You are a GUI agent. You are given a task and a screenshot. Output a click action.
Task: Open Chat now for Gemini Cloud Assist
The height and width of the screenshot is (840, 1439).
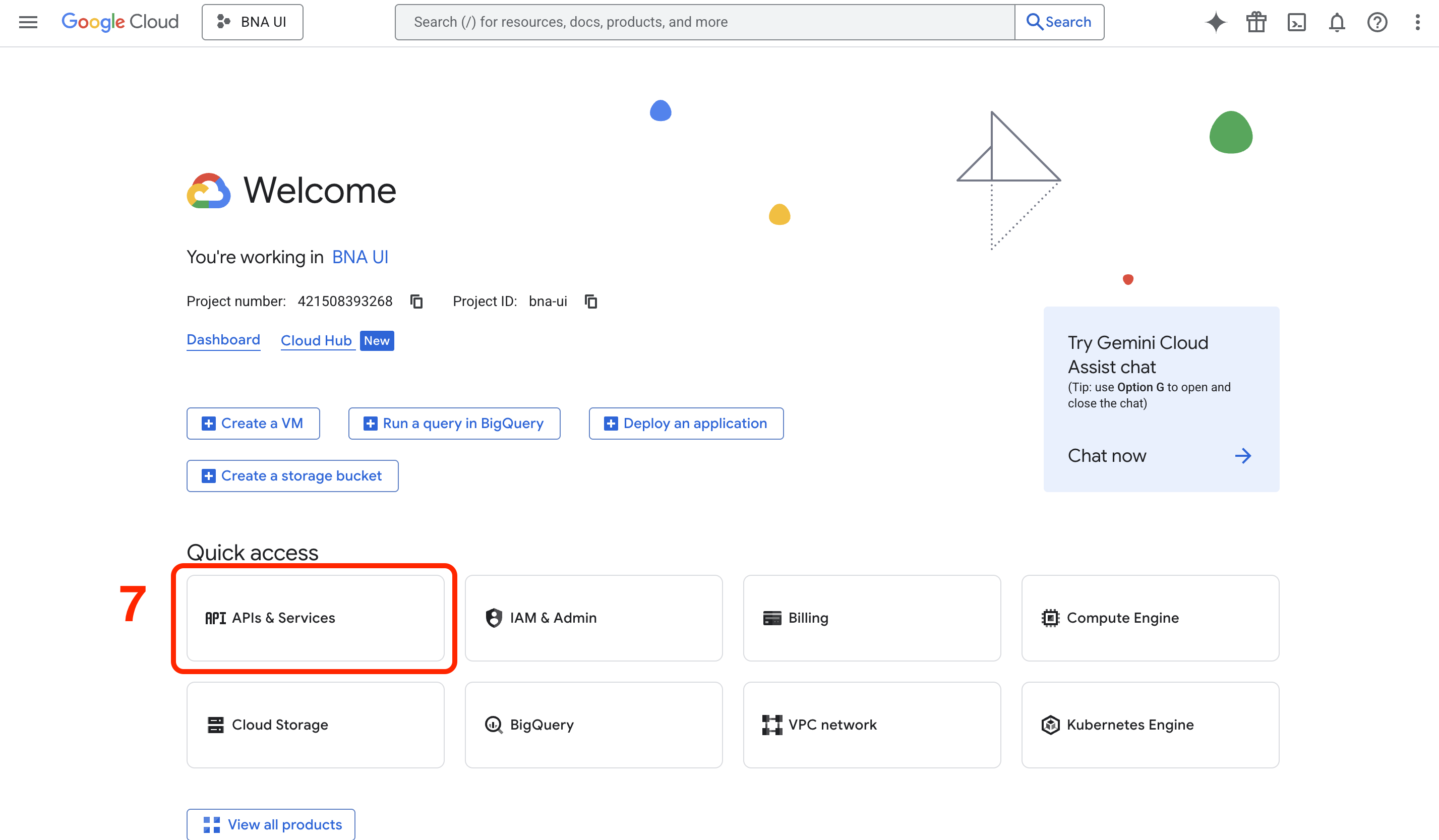point(1107,456)
